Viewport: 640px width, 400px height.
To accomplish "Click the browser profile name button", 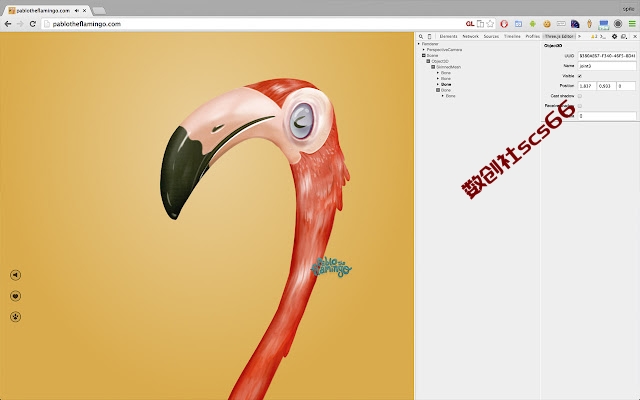I will 628,9.
